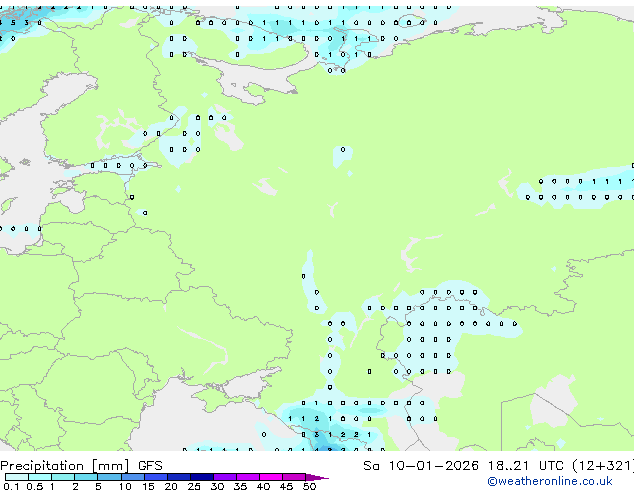Click the '(12+321)' forecast run text
The image size is (634, 490).
[x=603, y=466]
